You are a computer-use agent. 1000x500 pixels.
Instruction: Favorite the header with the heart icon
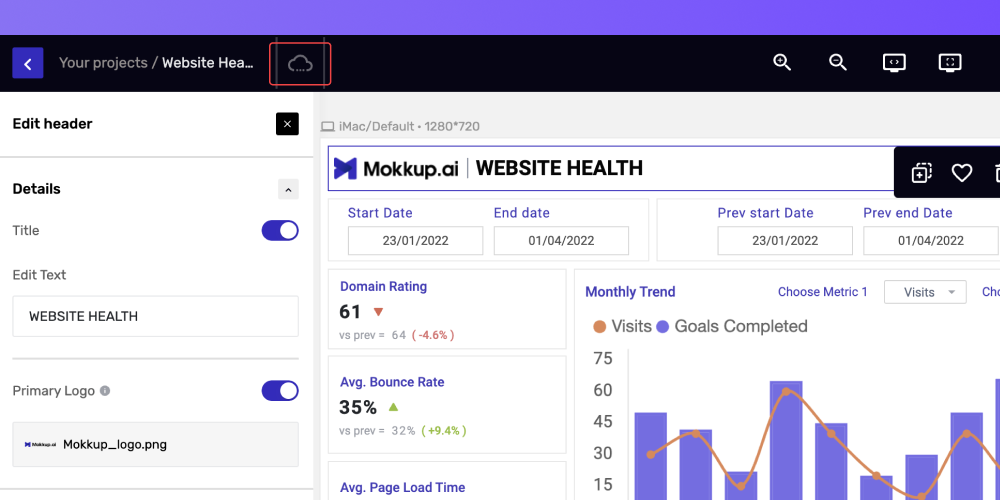[962, 173]
